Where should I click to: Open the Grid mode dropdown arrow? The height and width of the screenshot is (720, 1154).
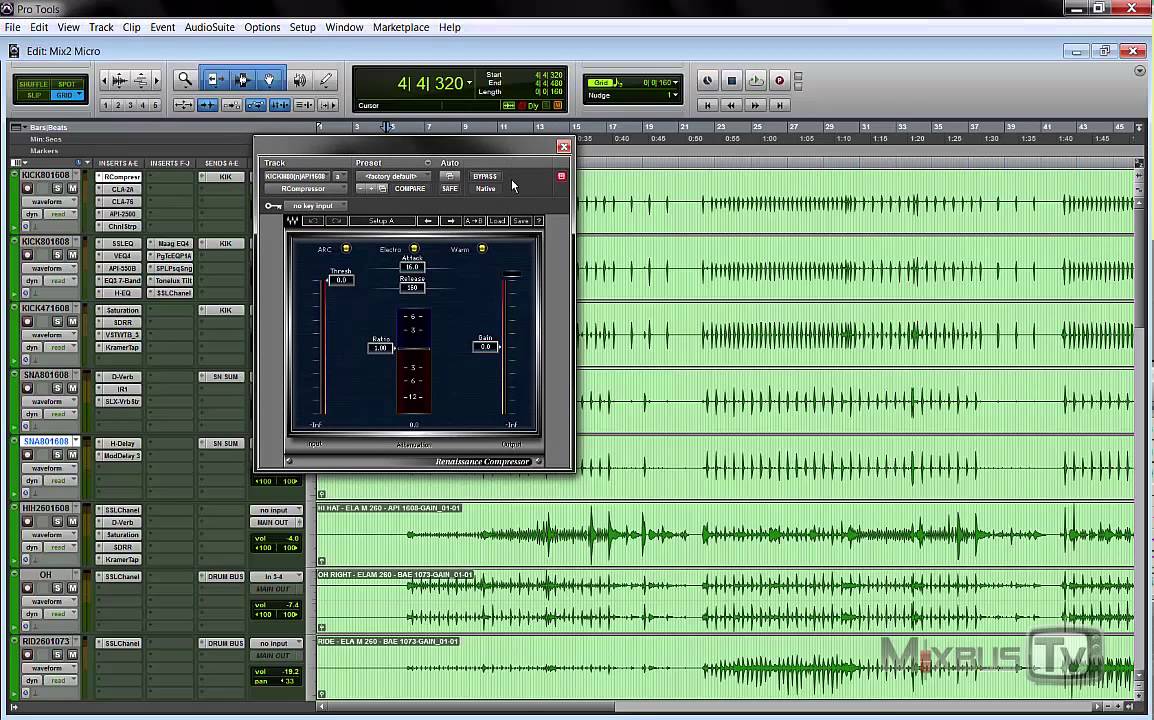pos(79,94)
